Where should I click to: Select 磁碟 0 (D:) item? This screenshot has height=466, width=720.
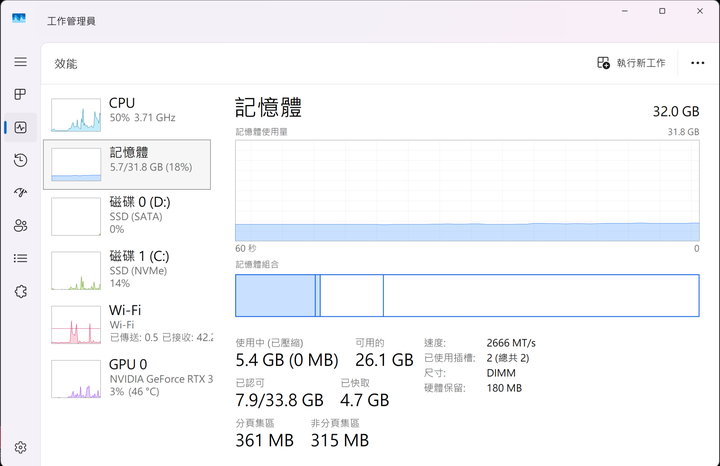(127, 216)
